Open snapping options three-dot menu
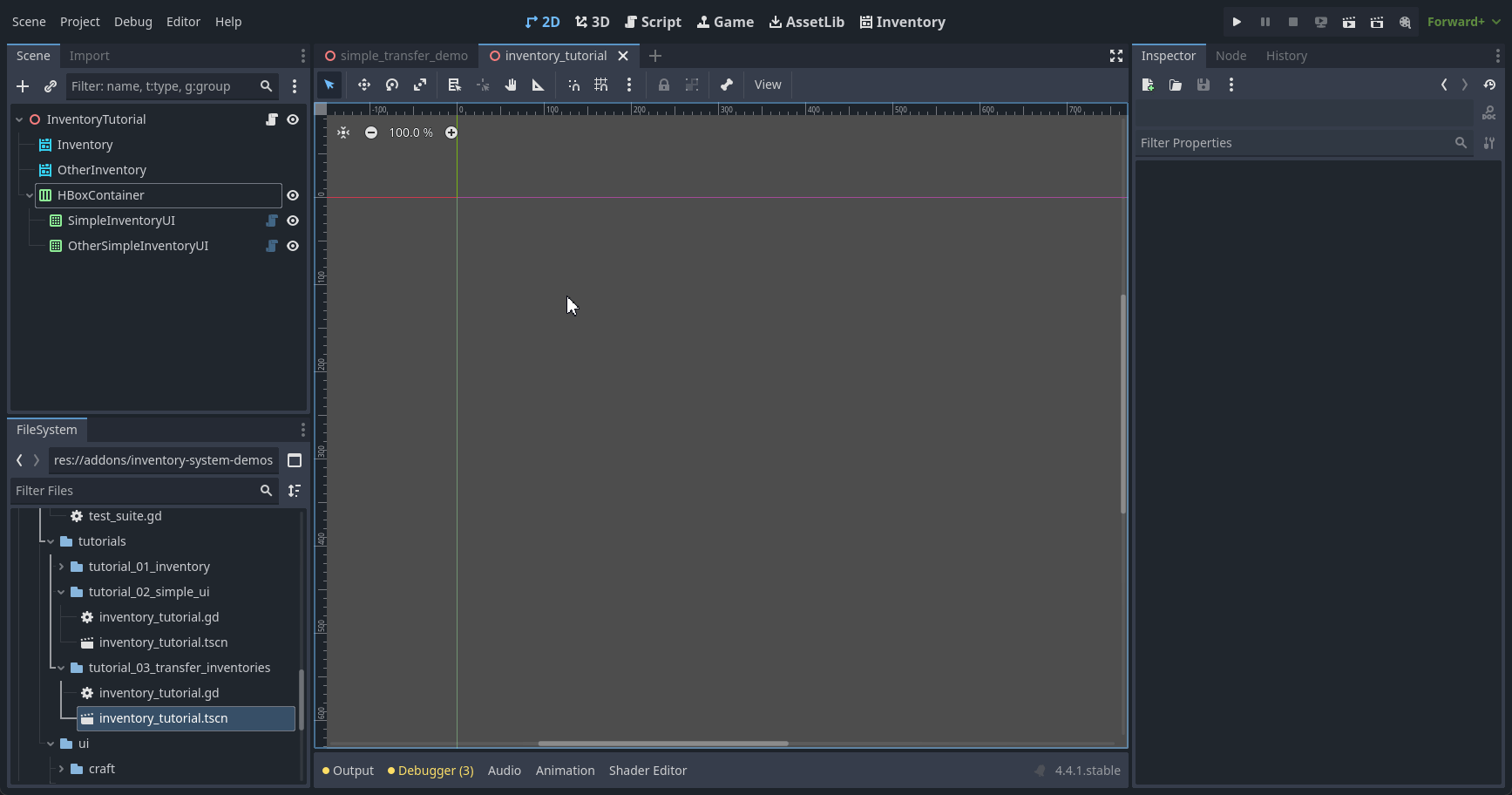The image size is (1512, 795). point(629,85)
